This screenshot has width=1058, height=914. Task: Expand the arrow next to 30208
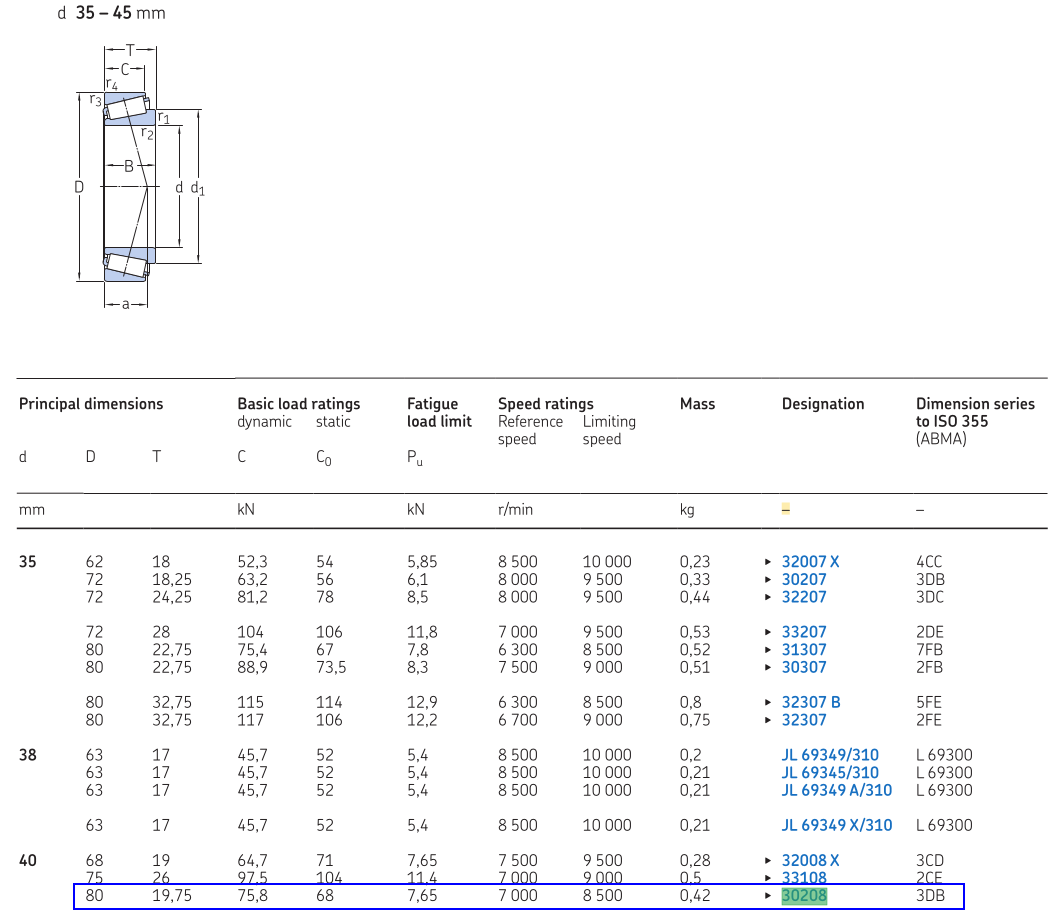(770, 896)
